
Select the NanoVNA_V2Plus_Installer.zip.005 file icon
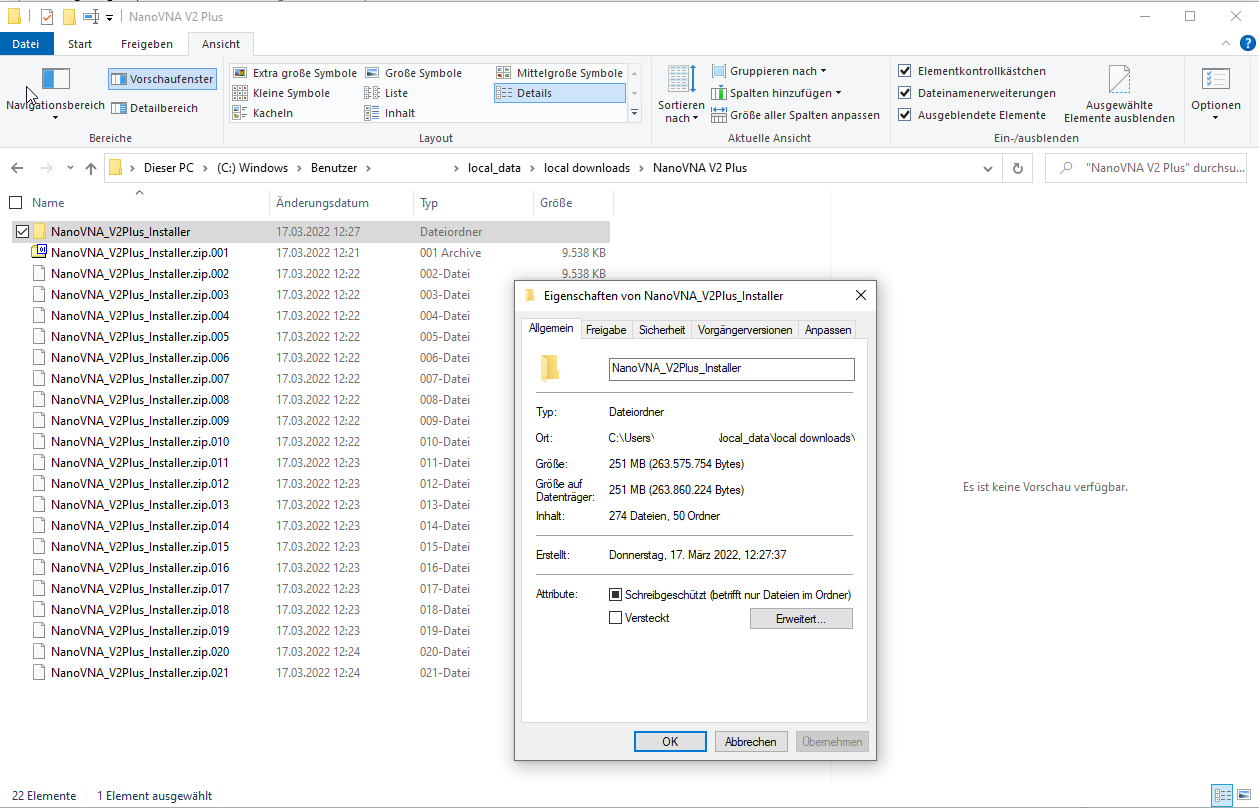pos(39,336)
